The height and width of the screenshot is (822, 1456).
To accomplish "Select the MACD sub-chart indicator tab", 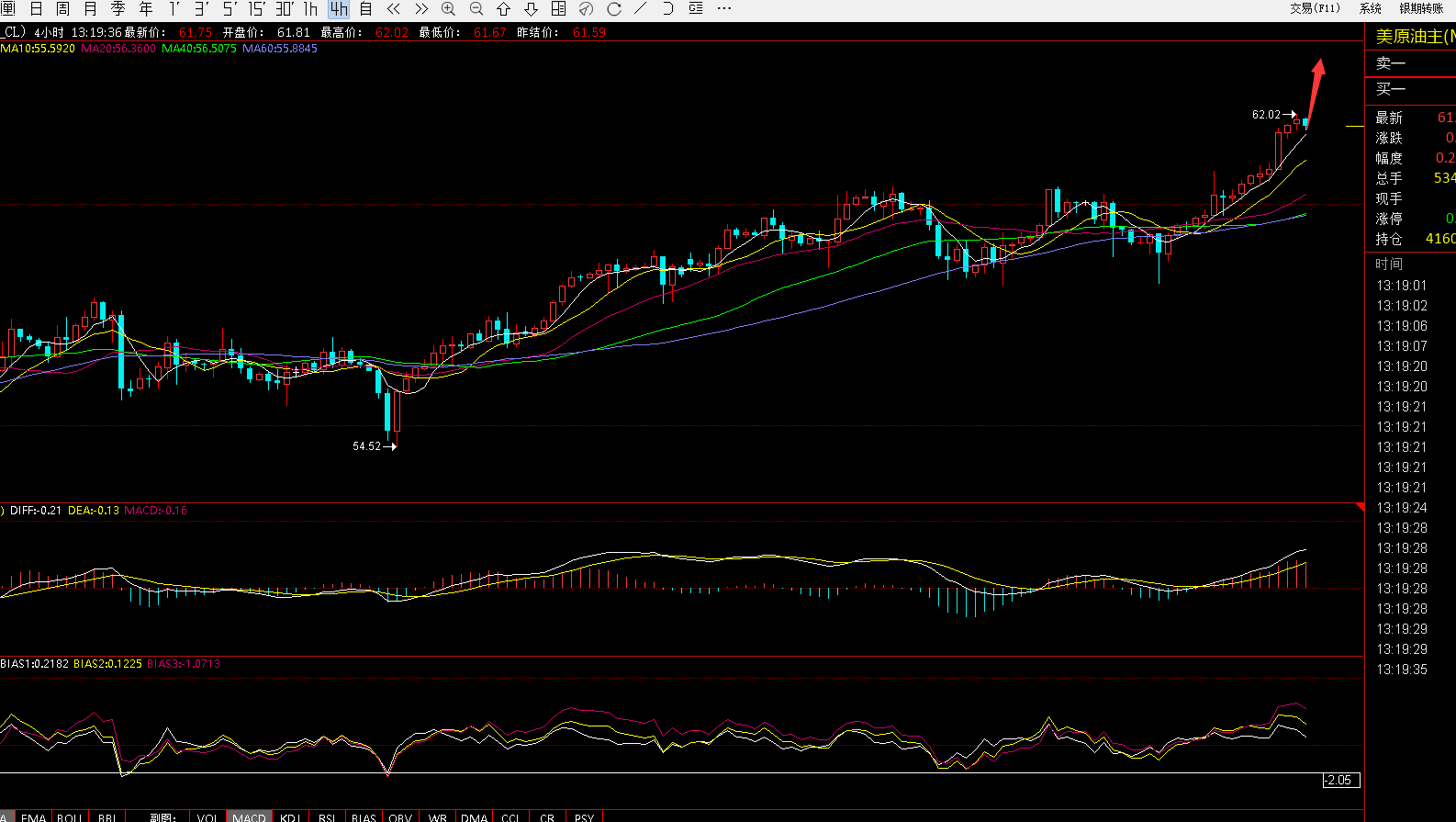I will pyautogui.click(x=249, y=816).
